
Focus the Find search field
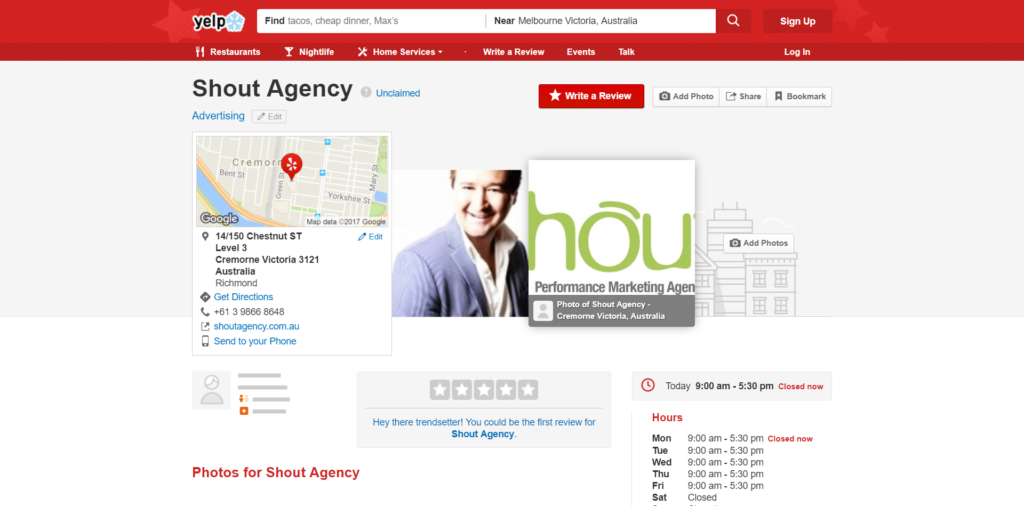[372, 21]
